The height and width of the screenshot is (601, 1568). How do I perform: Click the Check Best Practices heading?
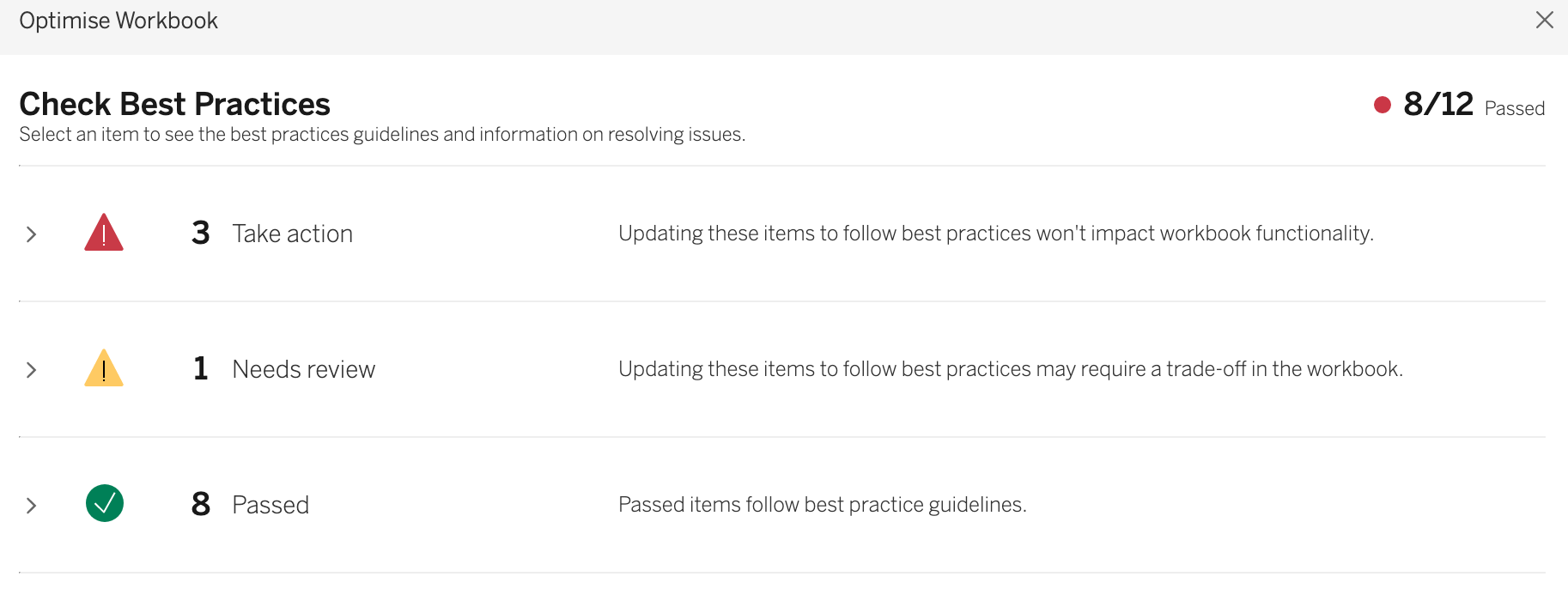174,104
